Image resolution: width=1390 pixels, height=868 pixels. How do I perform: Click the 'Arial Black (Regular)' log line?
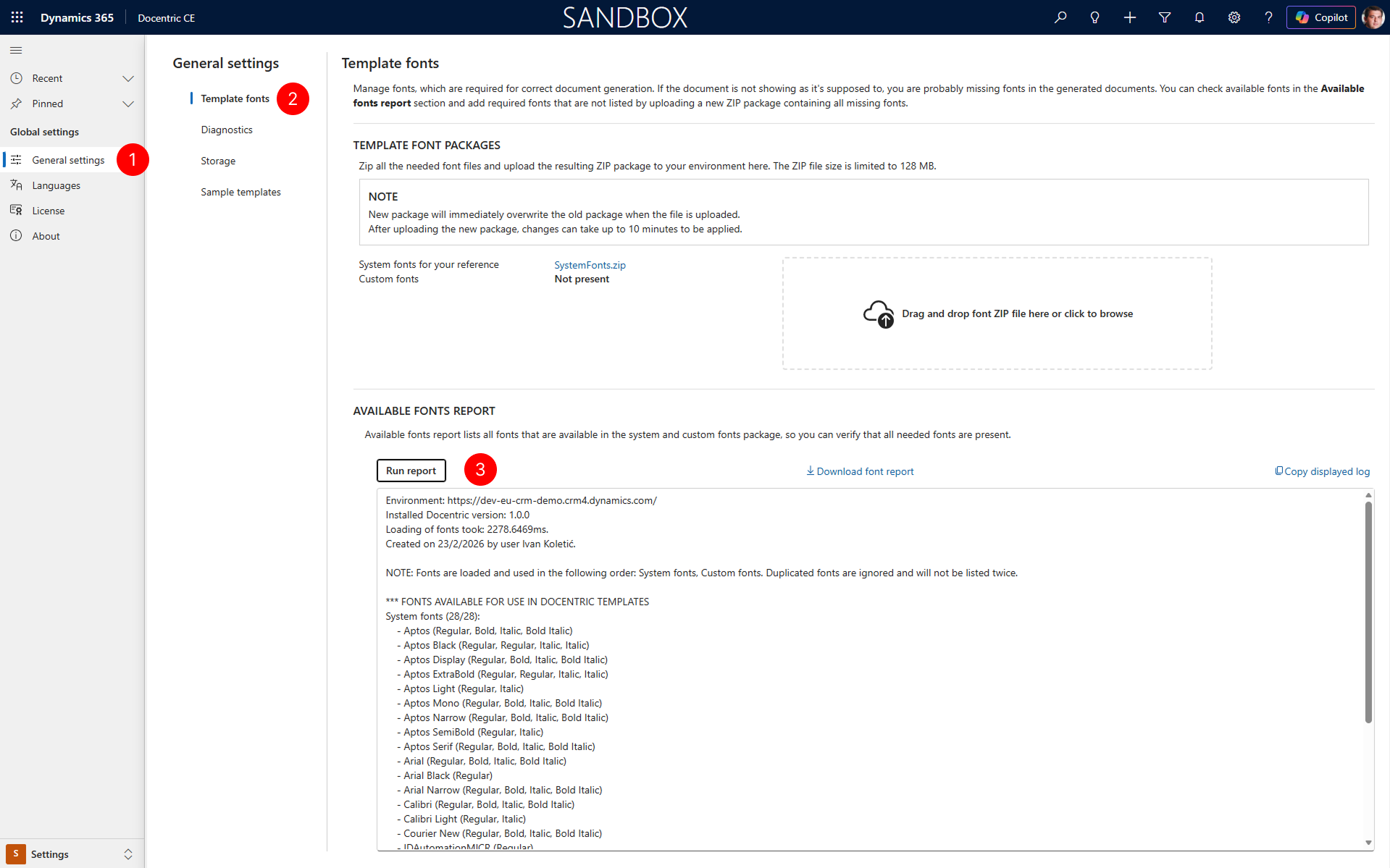click(x=445, y=775)
